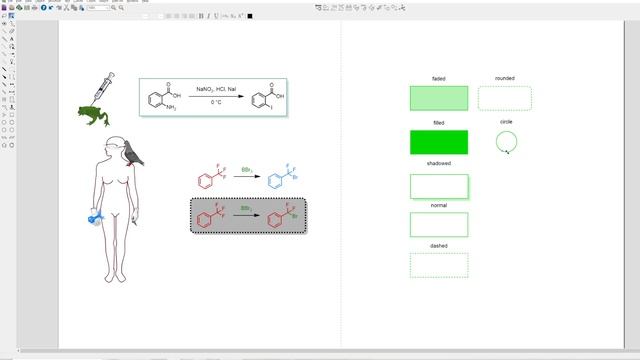This screenshot has height=360, width=640.
Task: Select the Table tool
Action: [4, 99]
